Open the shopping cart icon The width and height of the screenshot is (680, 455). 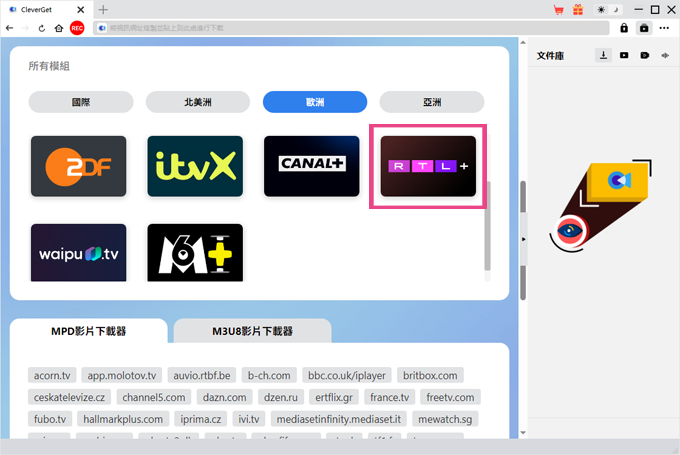pos(559,10)
